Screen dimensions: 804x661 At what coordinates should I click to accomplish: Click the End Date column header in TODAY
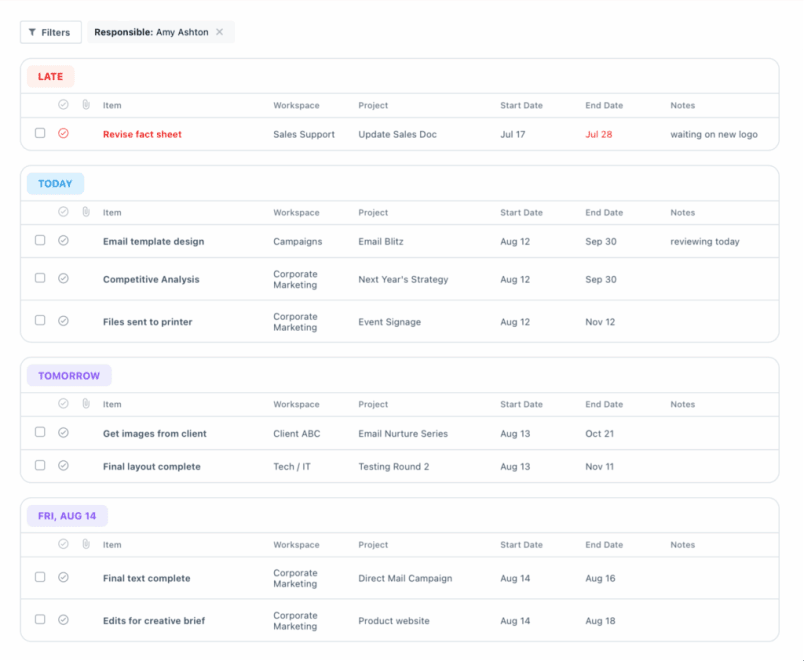[603, 212]
